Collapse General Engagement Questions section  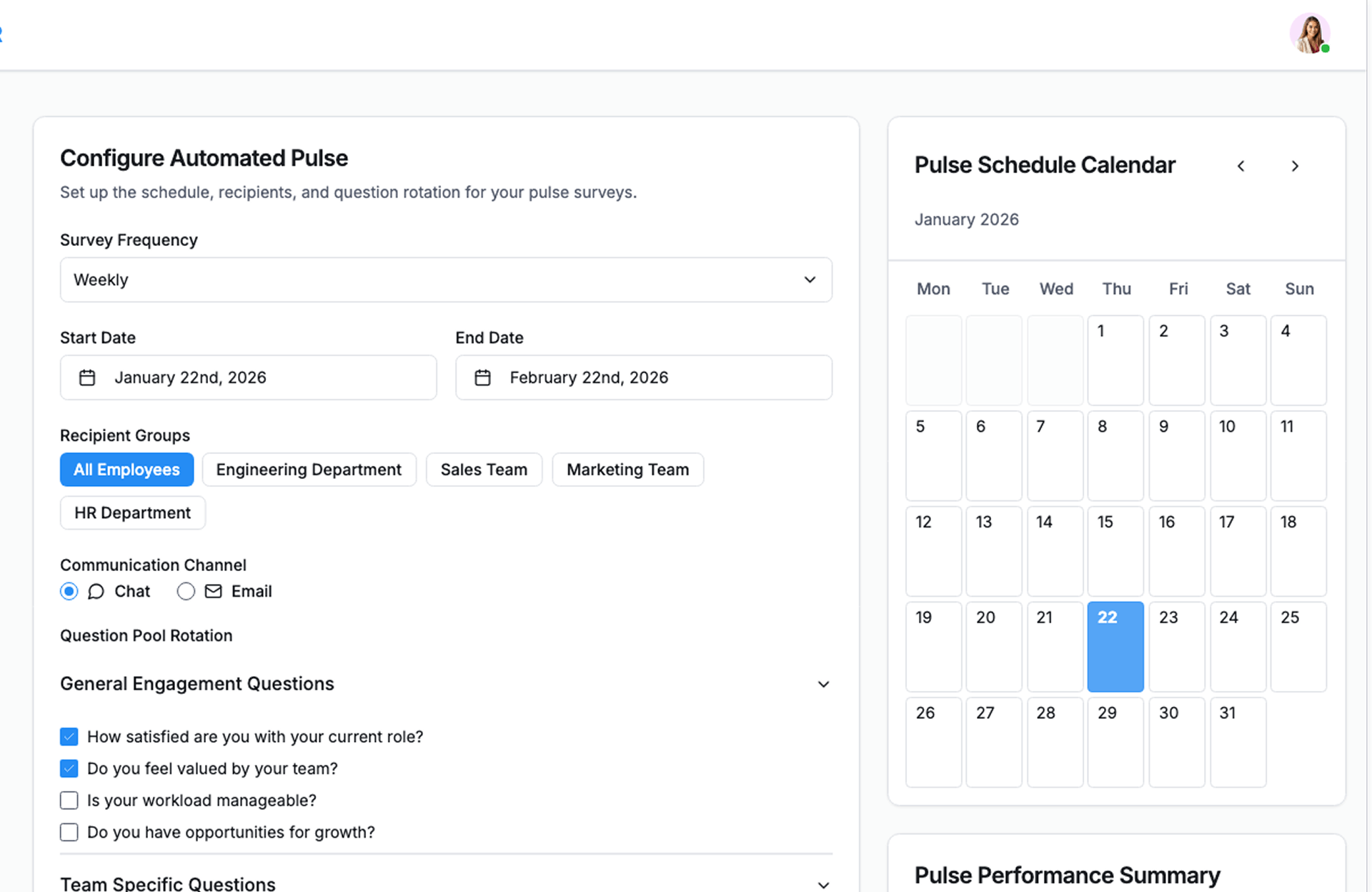823,684
